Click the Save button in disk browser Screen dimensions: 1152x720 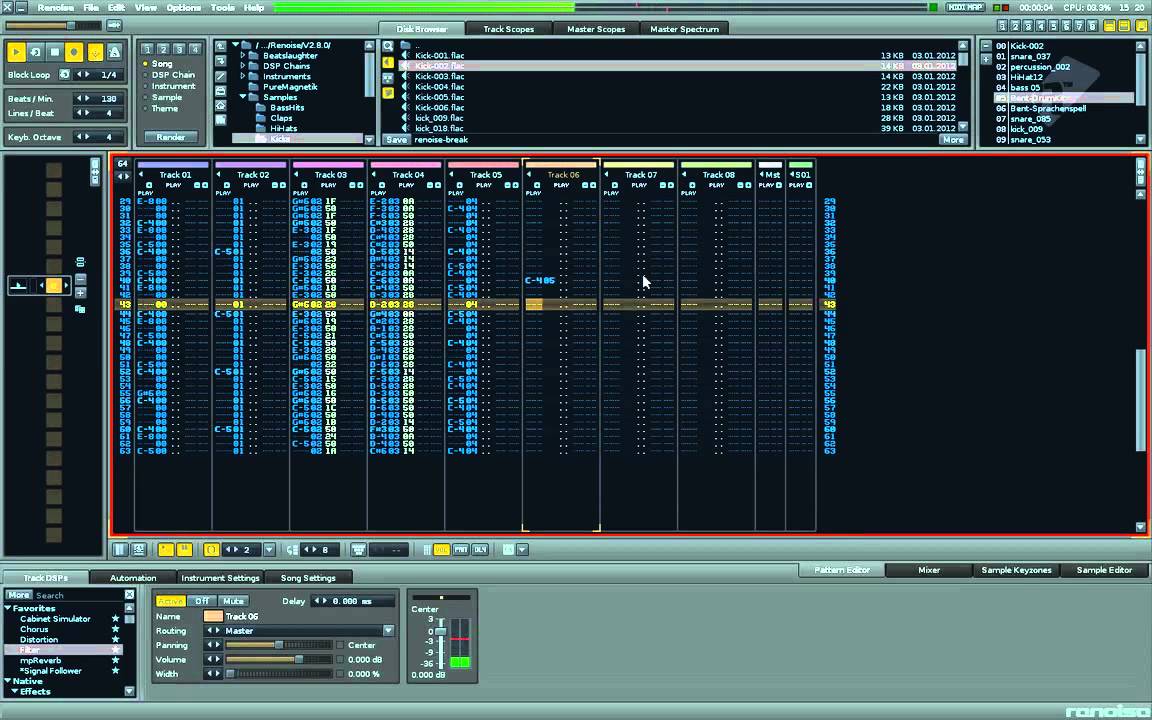396,140
